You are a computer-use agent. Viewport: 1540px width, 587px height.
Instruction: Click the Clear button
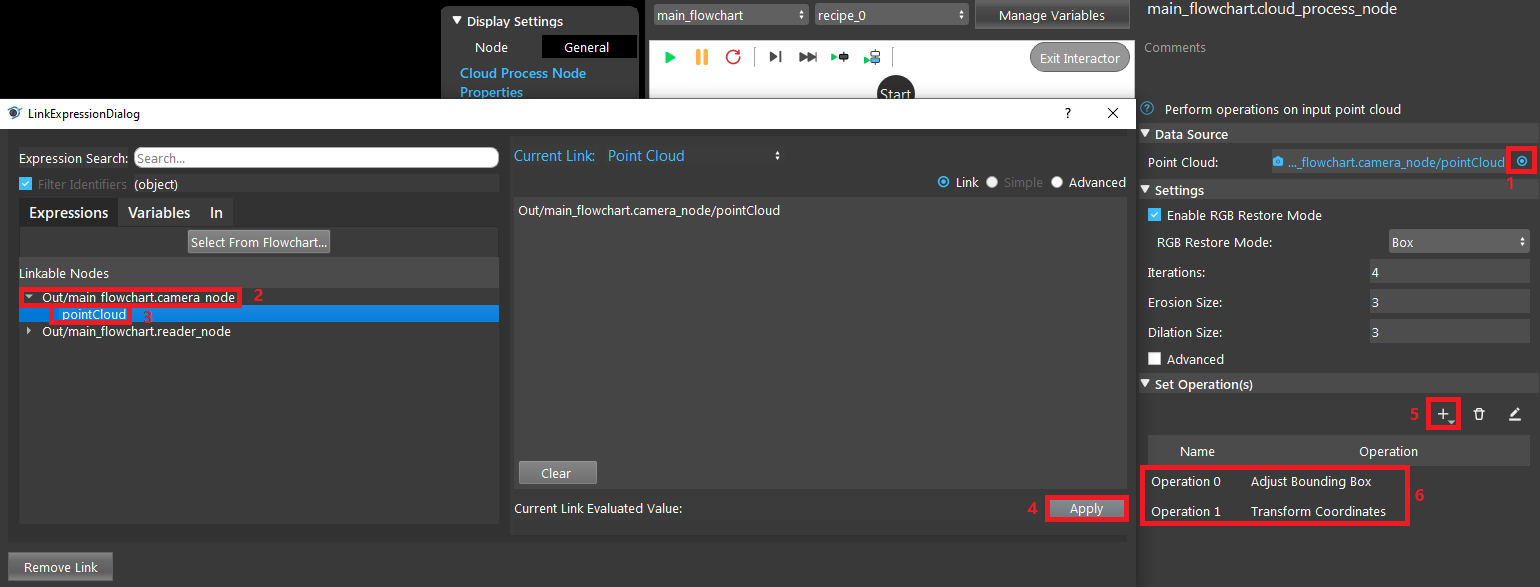pos(556,473)
